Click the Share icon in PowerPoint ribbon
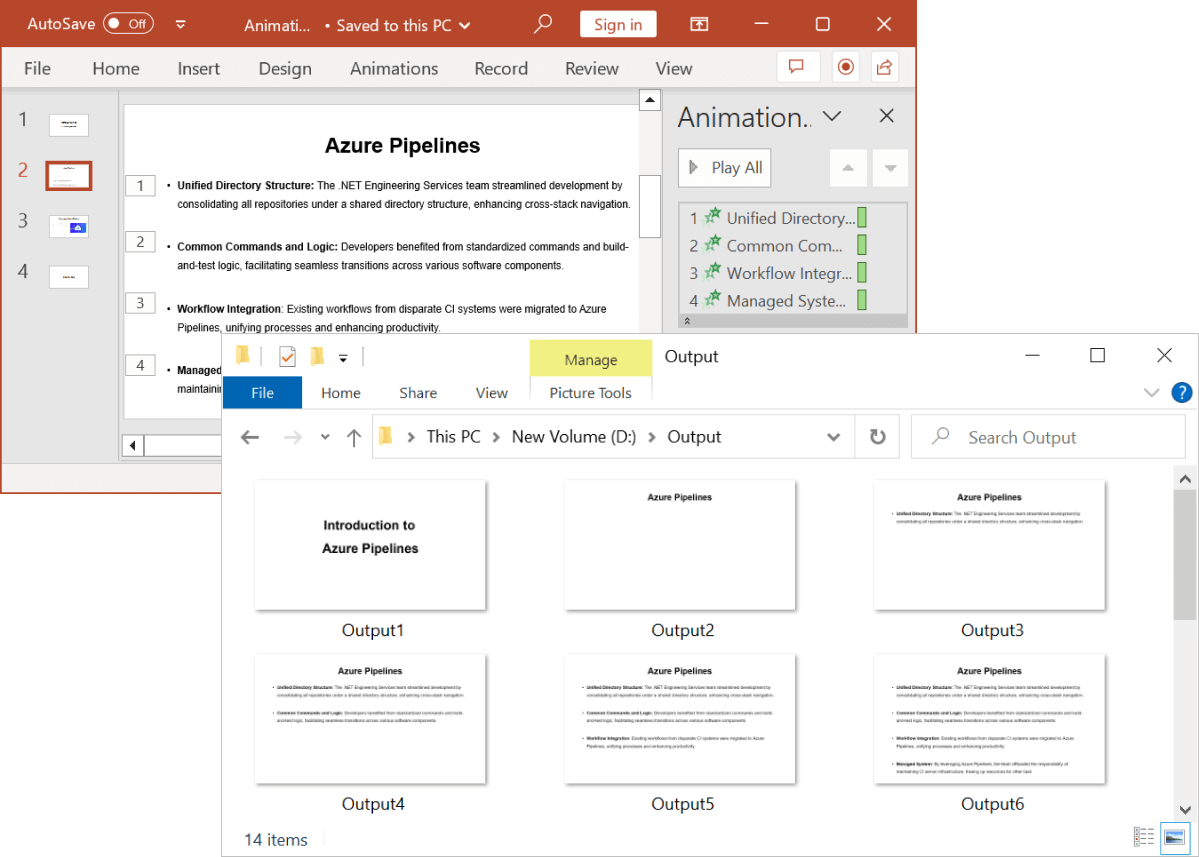 tap(884, 67)
